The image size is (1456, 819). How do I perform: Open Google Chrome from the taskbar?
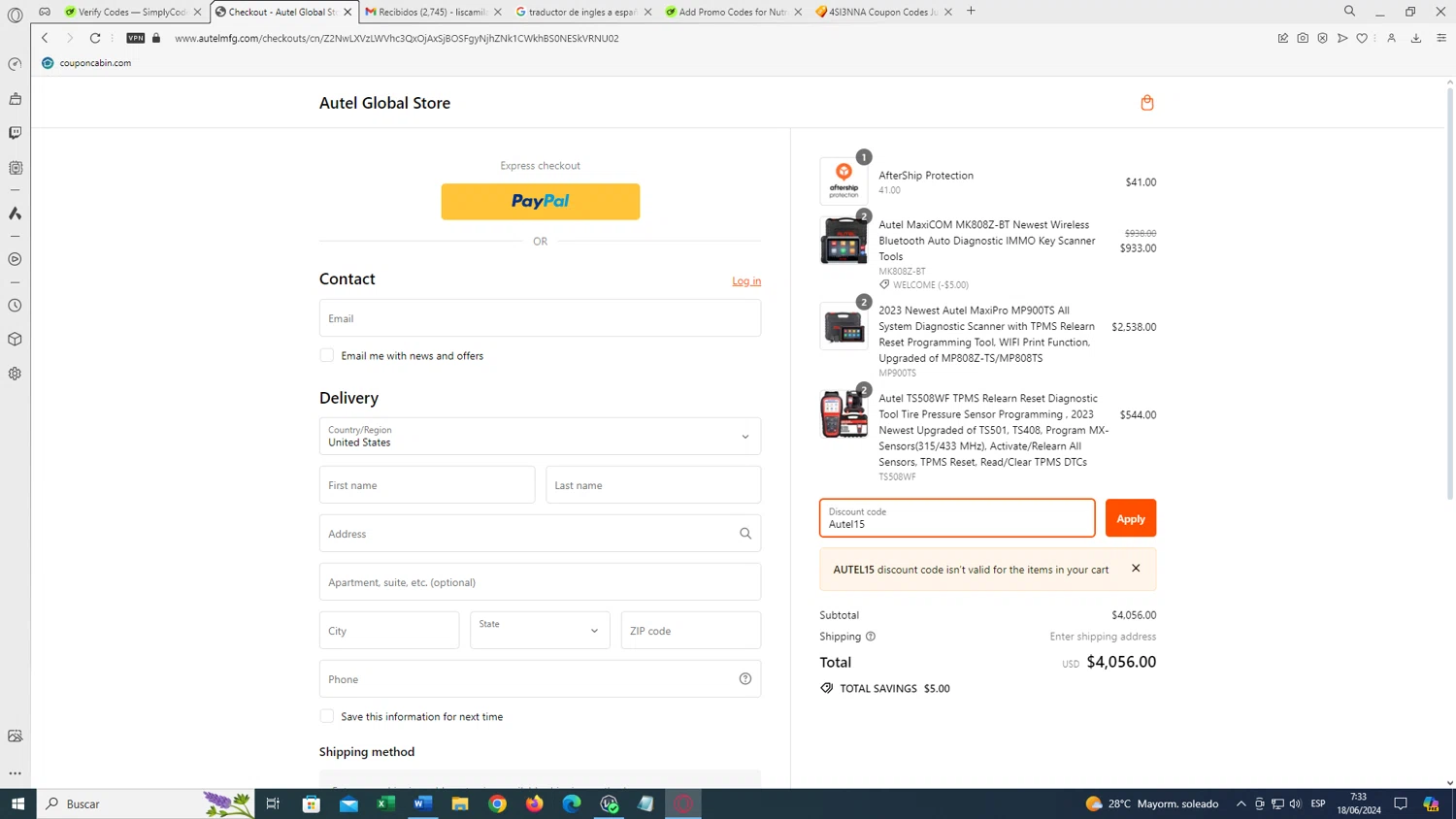coord(497,803)
